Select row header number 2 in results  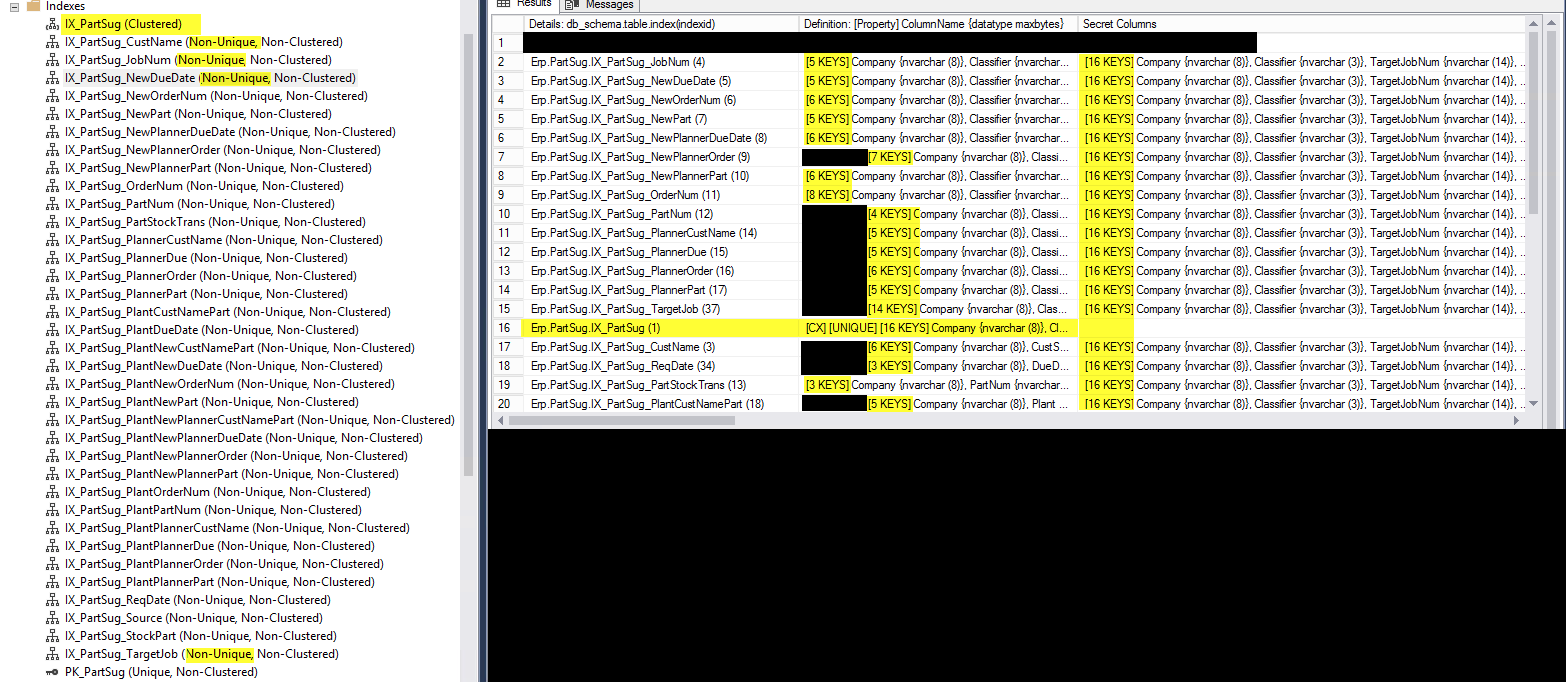[506, 62]
